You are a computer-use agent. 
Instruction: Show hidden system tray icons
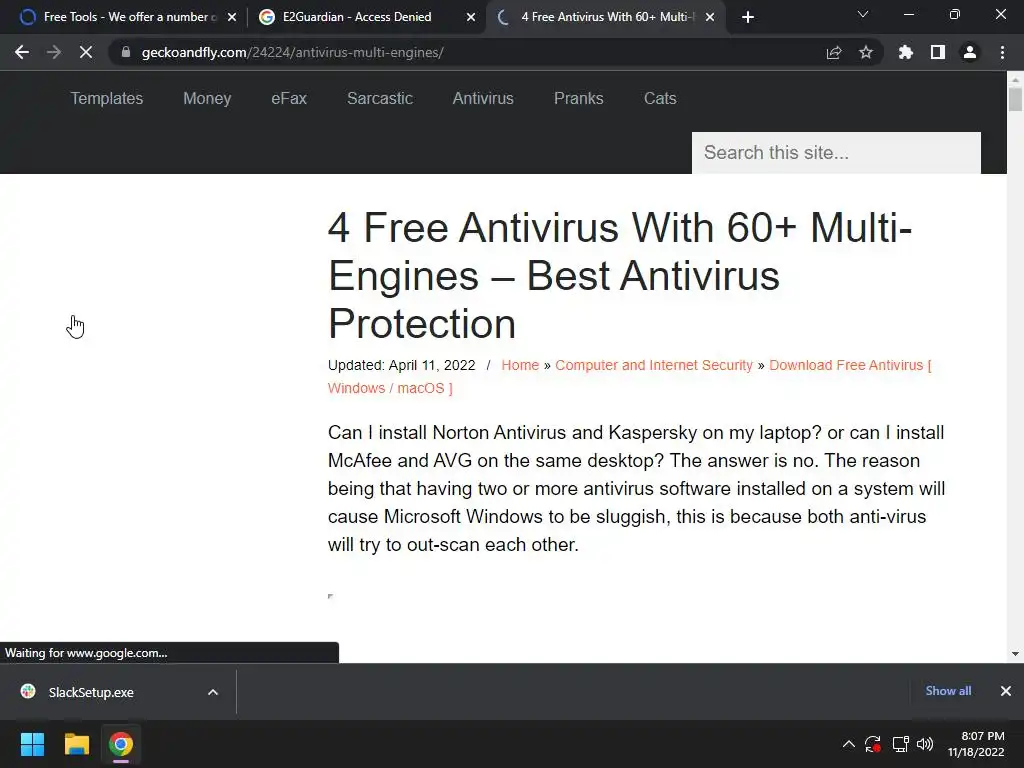[848, 744]
